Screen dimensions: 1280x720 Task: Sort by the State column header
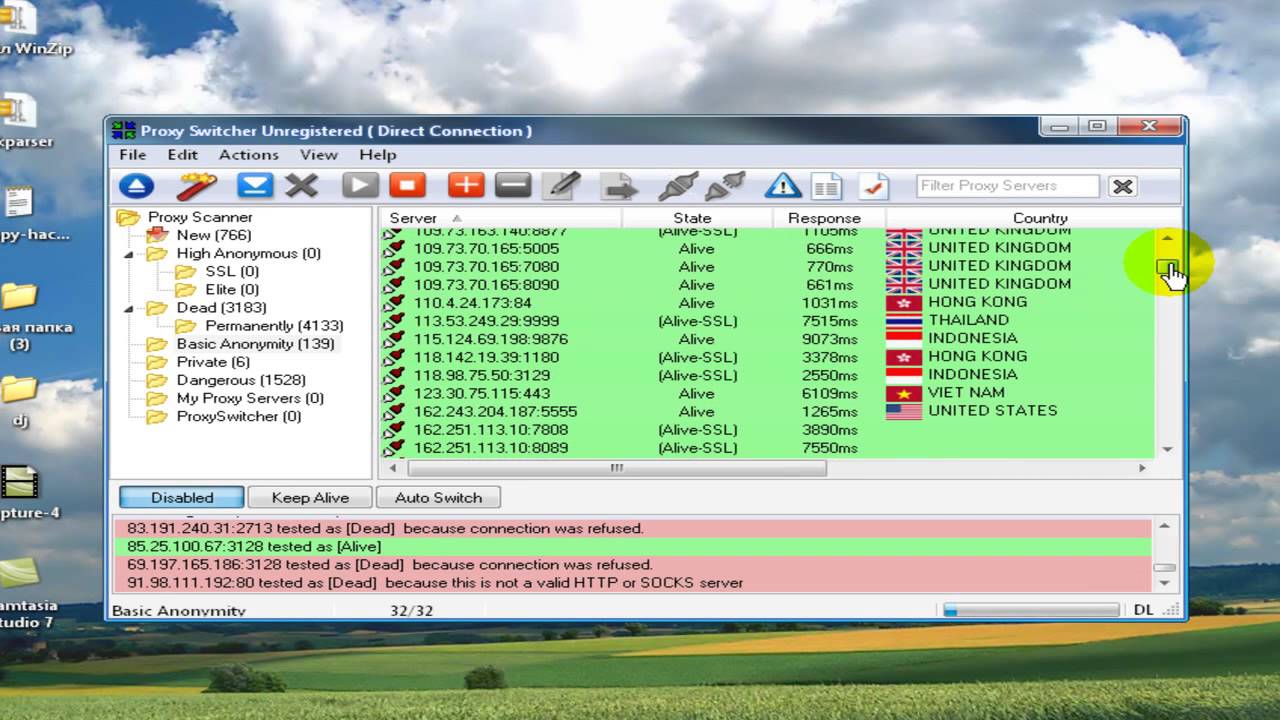click(697, 218)
